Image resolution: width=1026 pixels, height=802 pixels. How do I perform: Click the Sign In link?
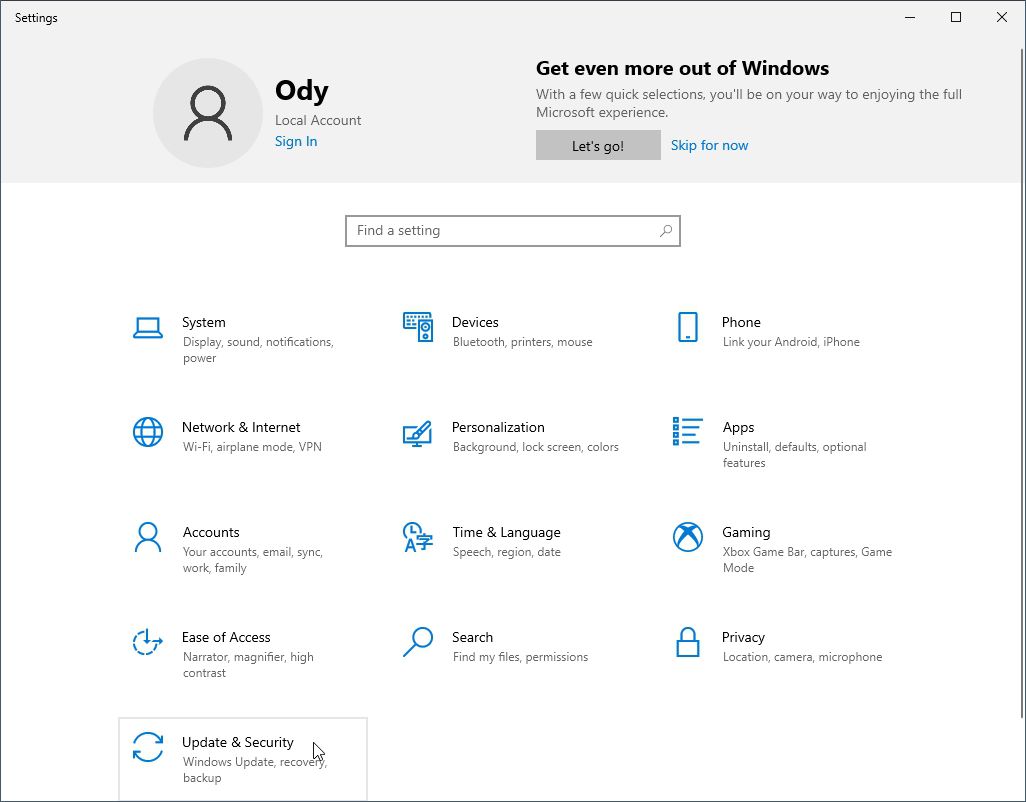[296, 141]
